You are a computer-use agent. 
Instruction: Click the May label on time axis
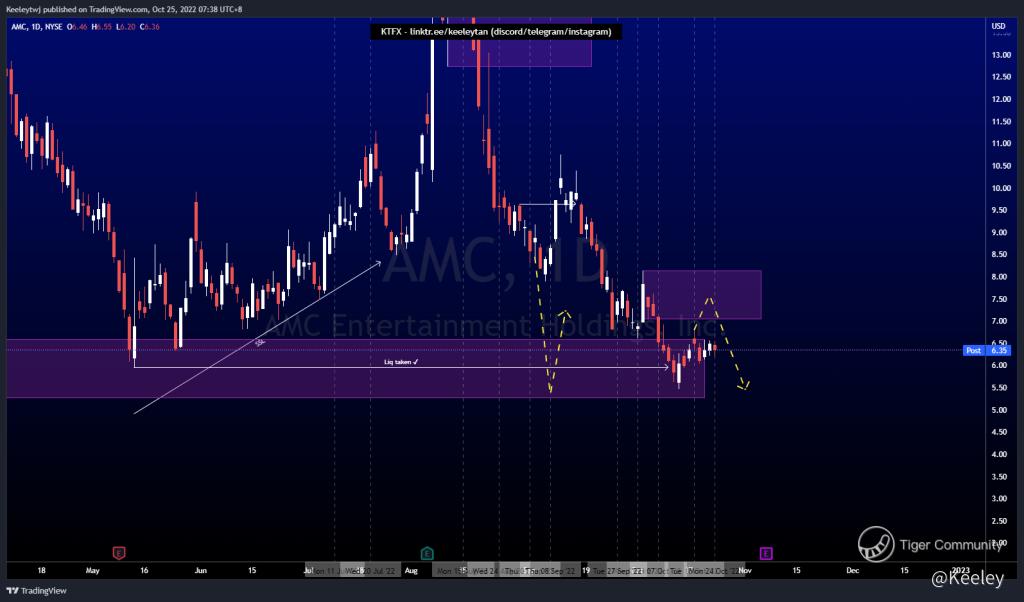pyautogui.click(x=92, y=570)
